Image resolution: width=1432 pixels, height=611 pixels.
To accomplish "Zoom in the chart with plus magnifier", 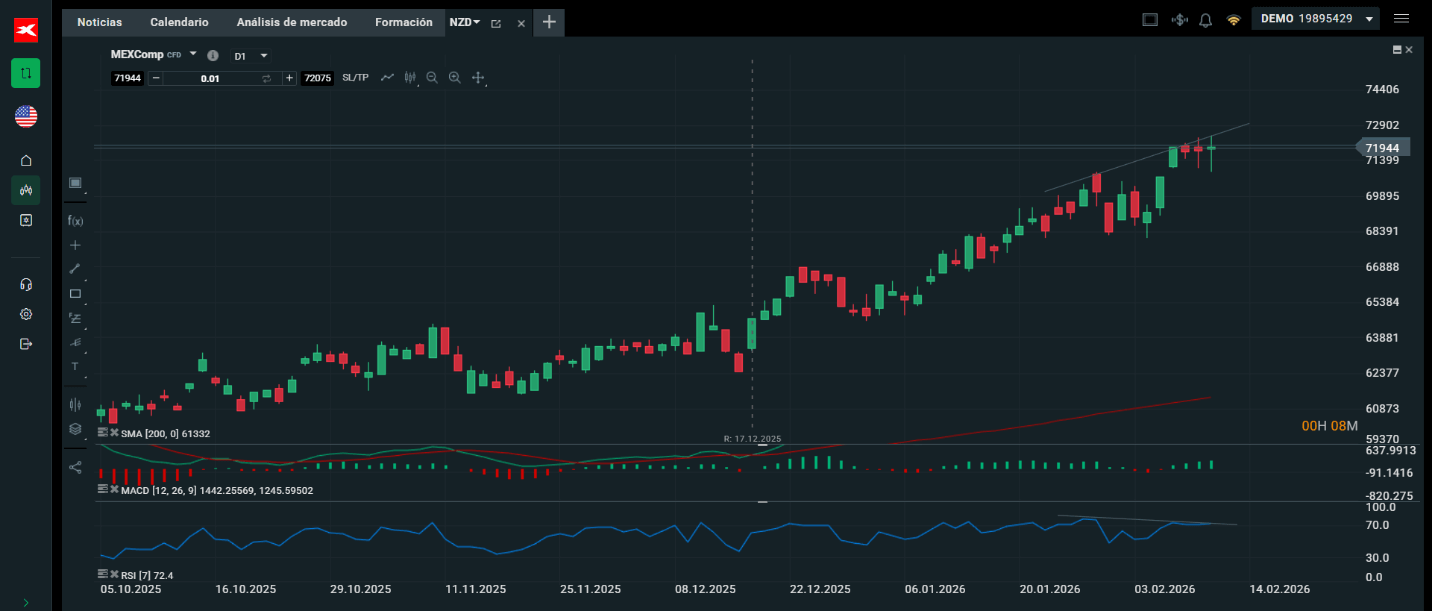I will point(455,78).
